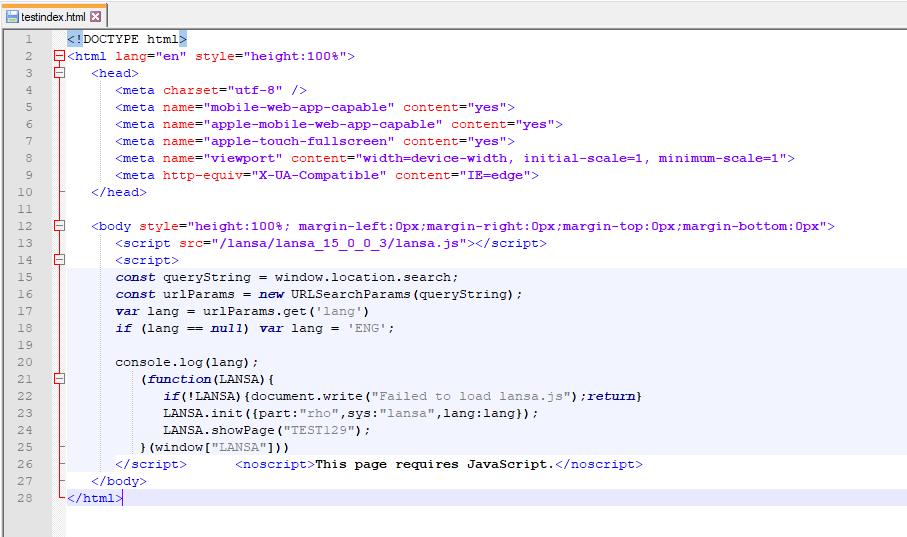Click urlParams.get on line 17
Screen dimensions: 907x537
[x=255, y=311]
